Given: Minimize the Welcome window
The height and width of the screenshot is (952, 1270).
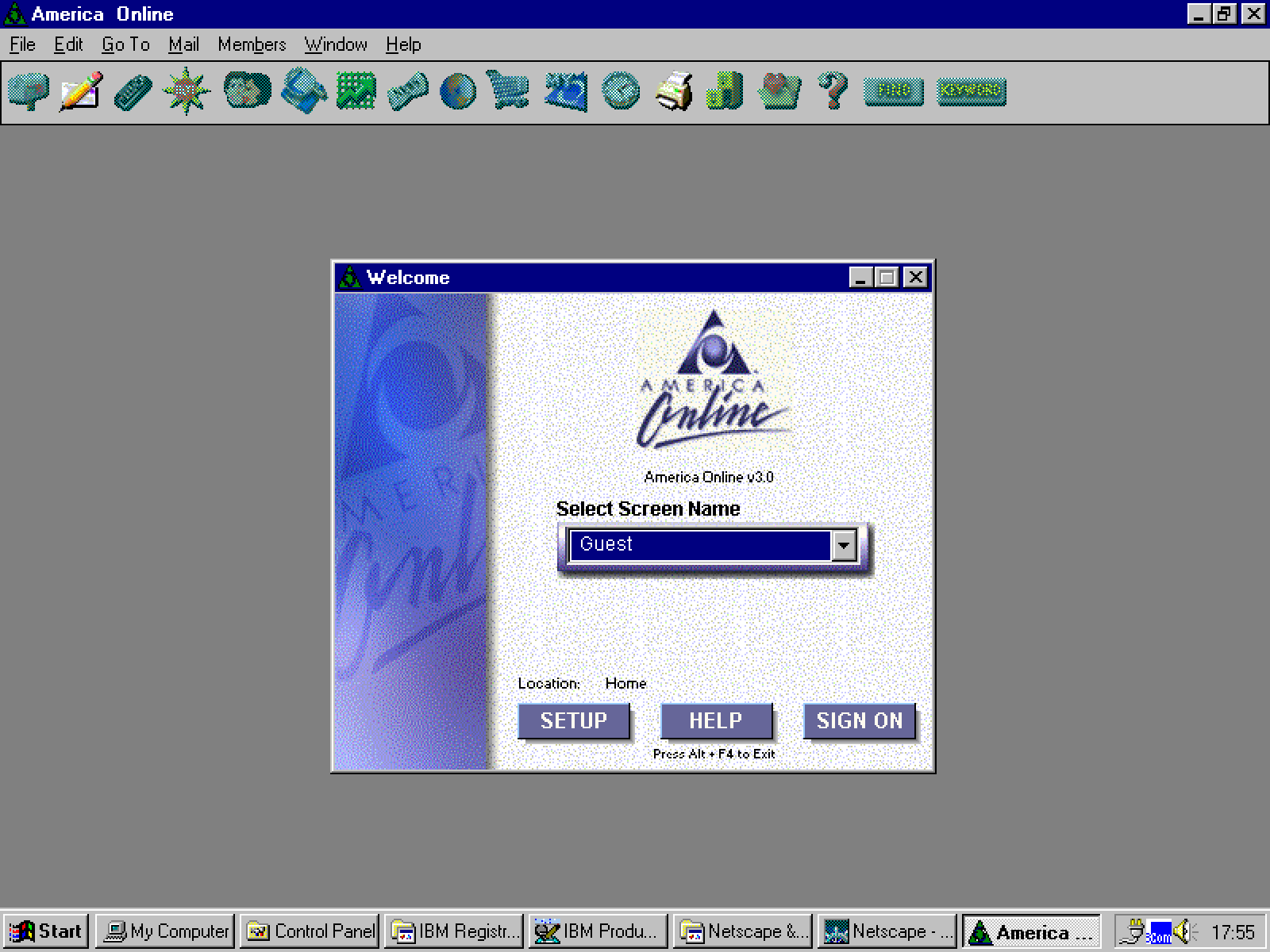Looking at the screenshot, I should (x=861, y=277).
